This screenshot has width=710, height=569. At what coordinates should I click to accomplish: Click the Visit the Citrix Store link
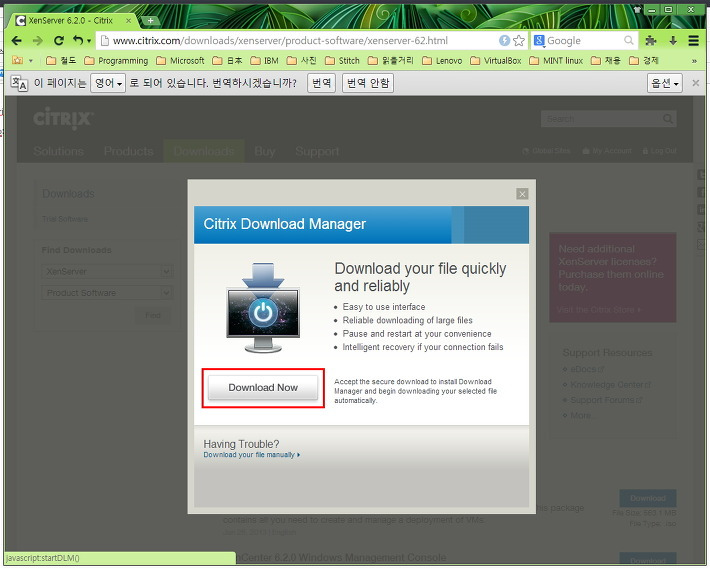[599, 310]
